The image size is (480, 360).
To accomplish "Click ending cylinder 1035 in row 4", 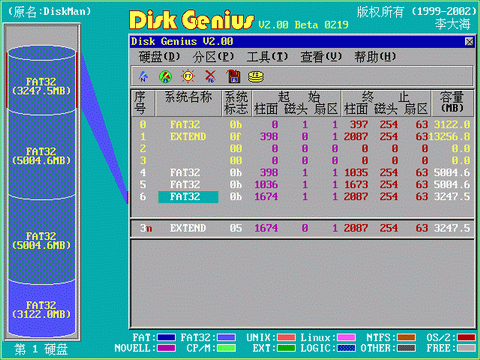I will (356, 173).
